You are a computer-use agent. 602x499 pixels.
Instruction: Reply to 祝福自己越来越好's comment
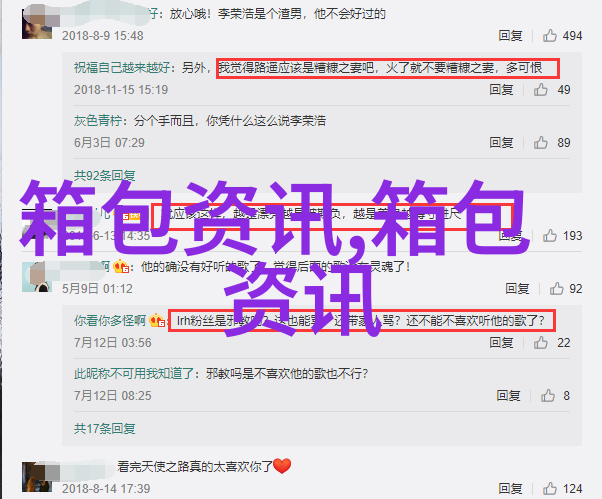(x=501, y=89)
